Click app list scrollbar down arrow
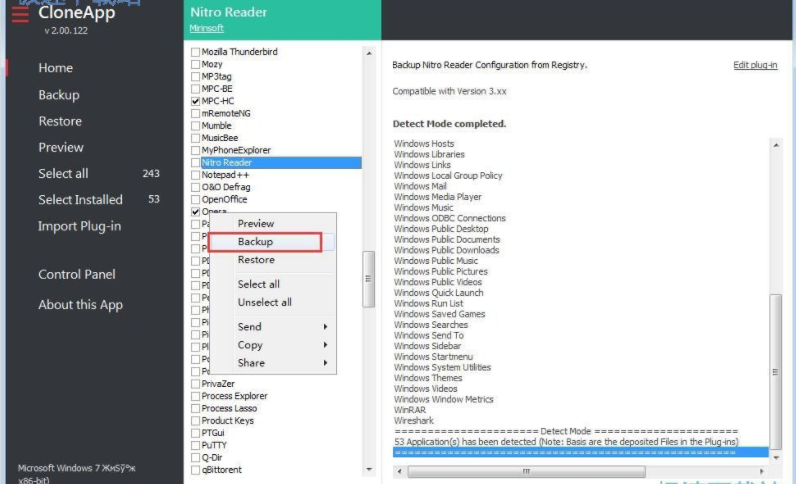Screen dimensions: 796x484 point(369,469)
